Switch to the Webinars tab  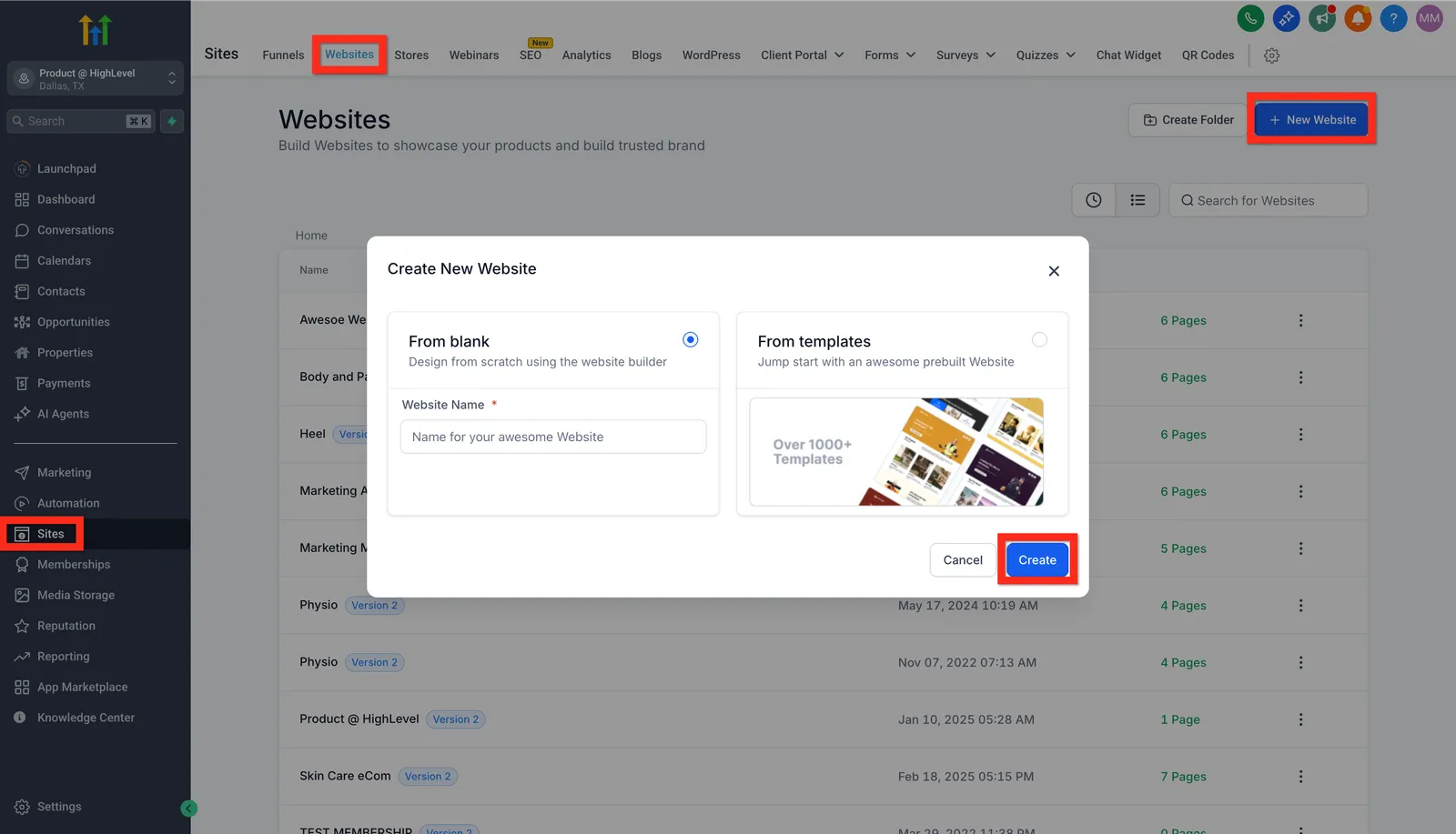pyautogui.click(x=474, y=55)
